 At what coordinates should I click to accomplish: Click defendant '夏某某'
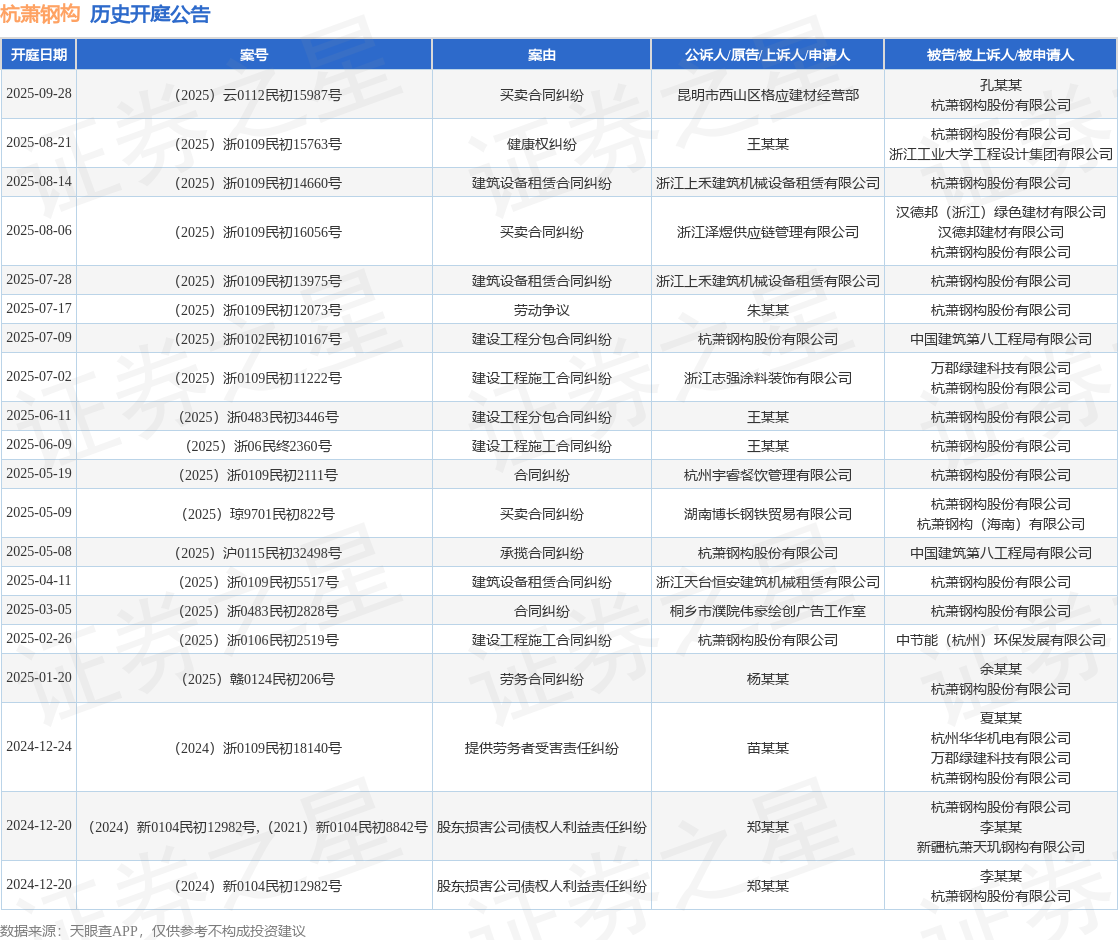coord(1000,718)
